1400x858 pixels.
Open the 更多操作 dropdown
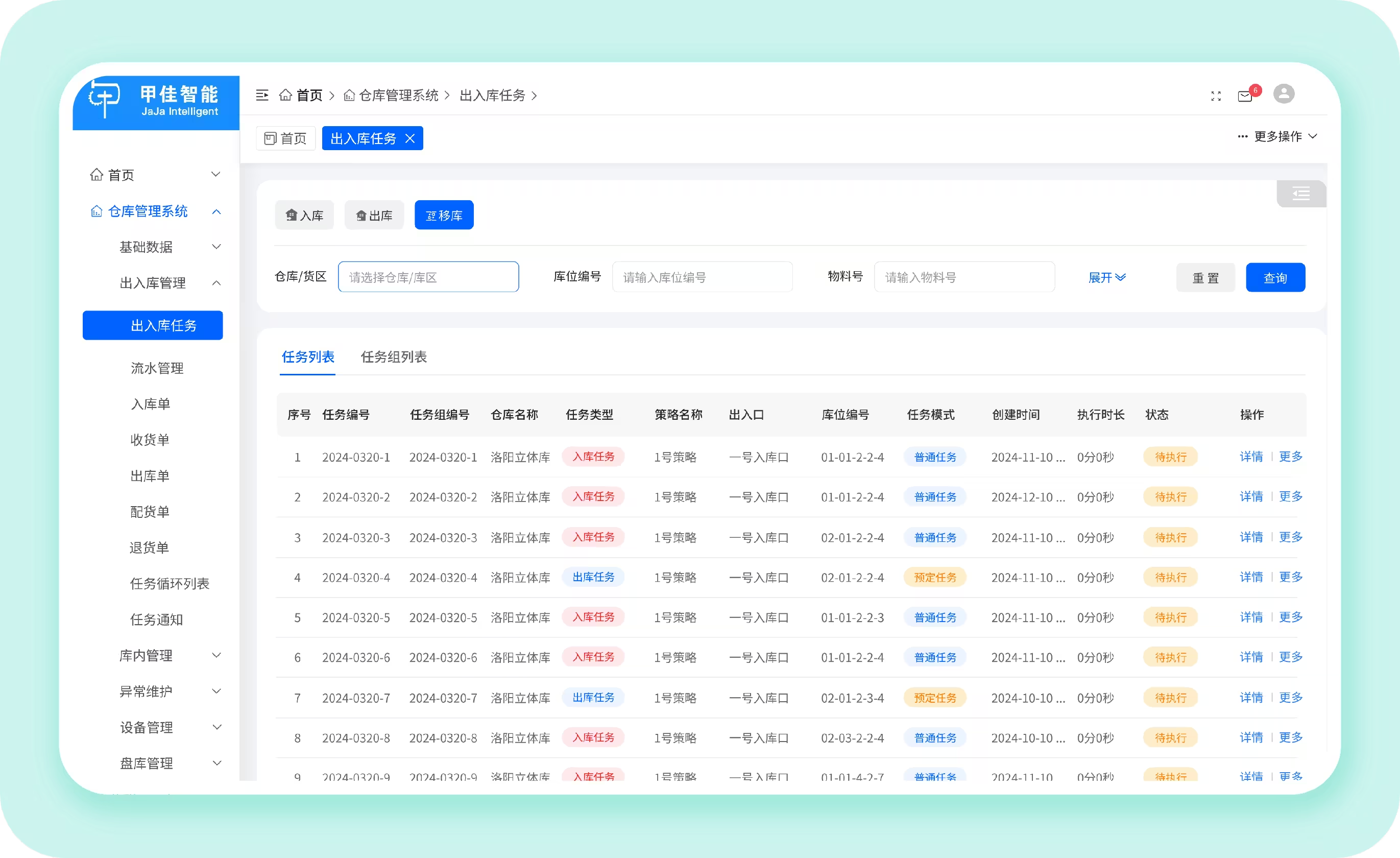(1277, 136)
